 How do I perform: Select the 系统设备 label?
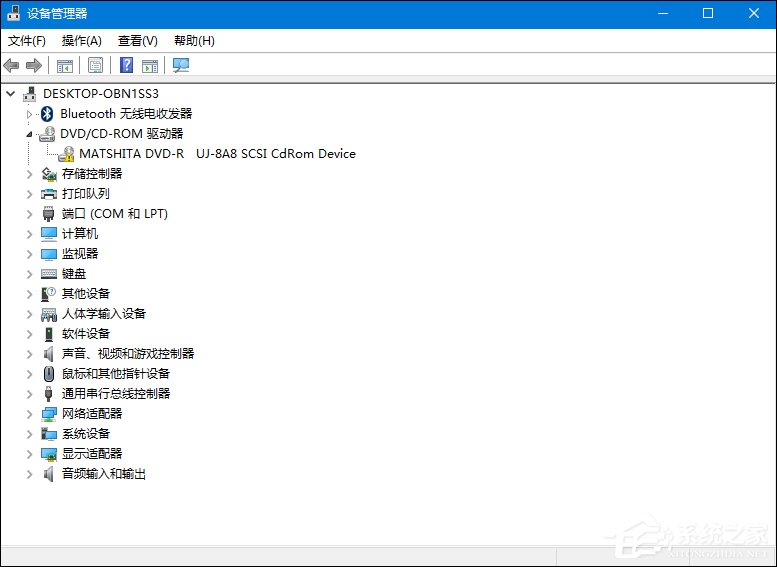85,434
